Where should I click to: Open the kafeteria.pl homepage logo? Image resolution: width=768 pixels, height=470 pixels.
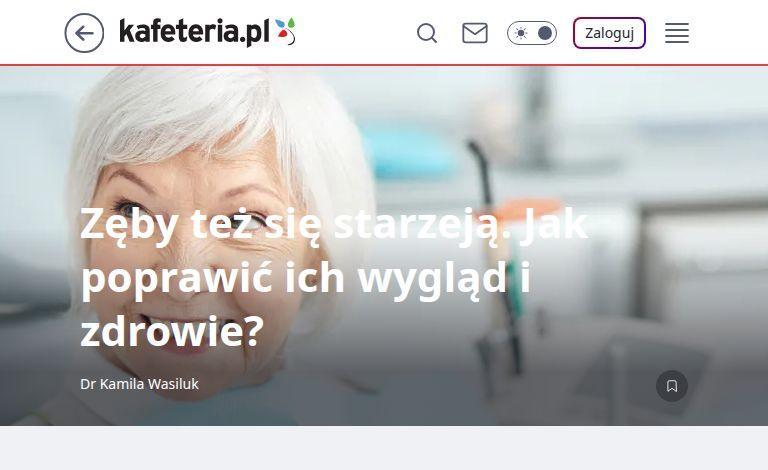[207, 32]
